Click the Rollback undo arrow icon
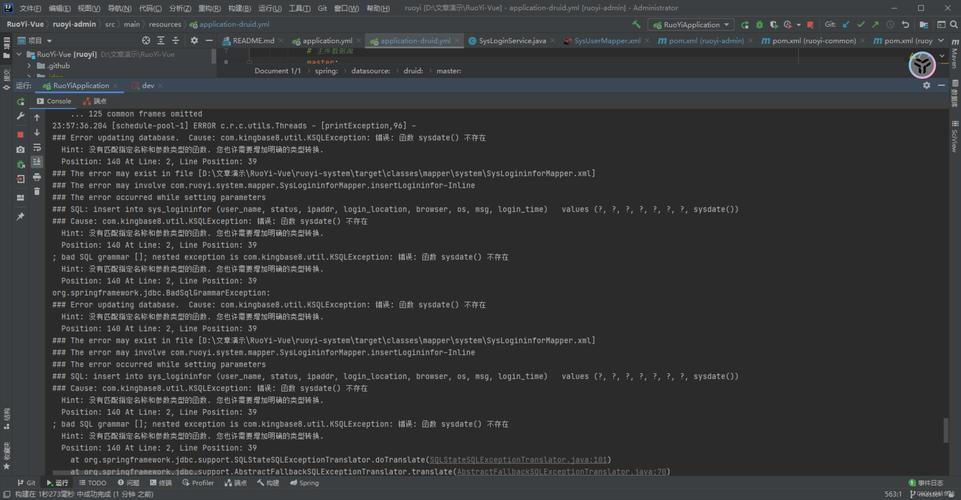This screenshot has height=500, width=961. (x=905, y=25)
